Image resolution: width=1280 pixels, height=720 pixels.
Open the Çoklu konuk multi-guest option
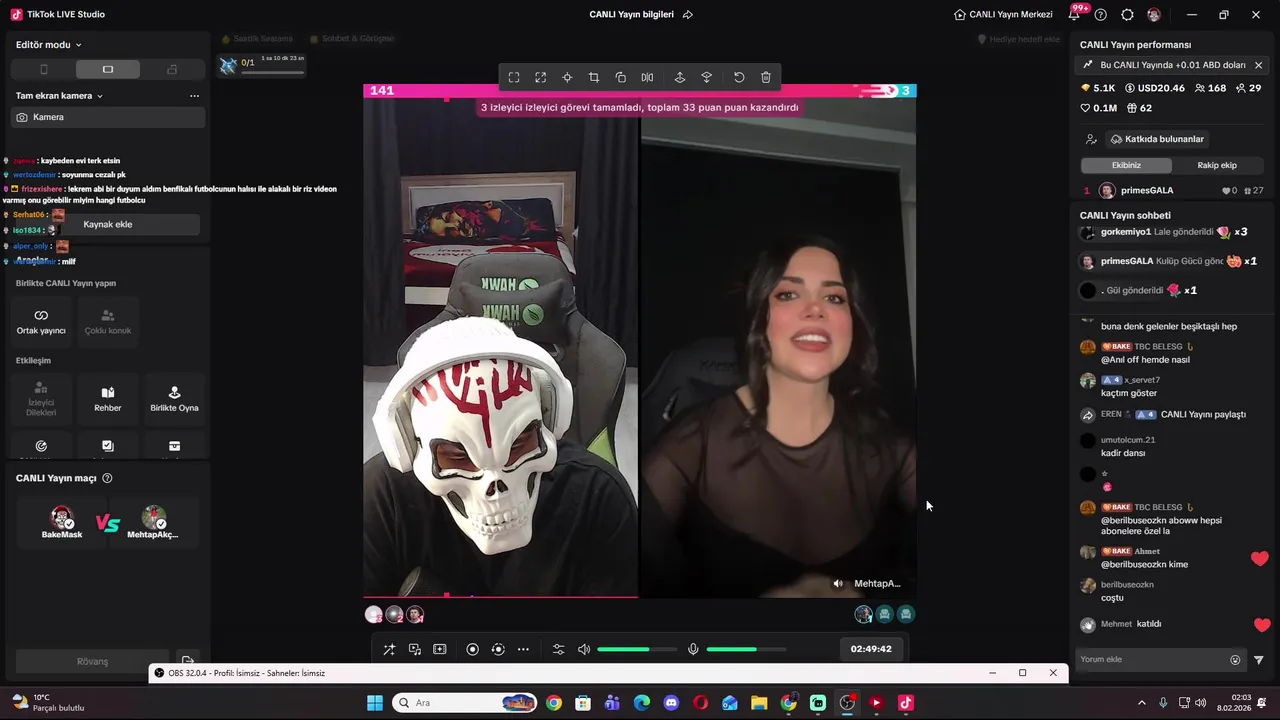108,322
